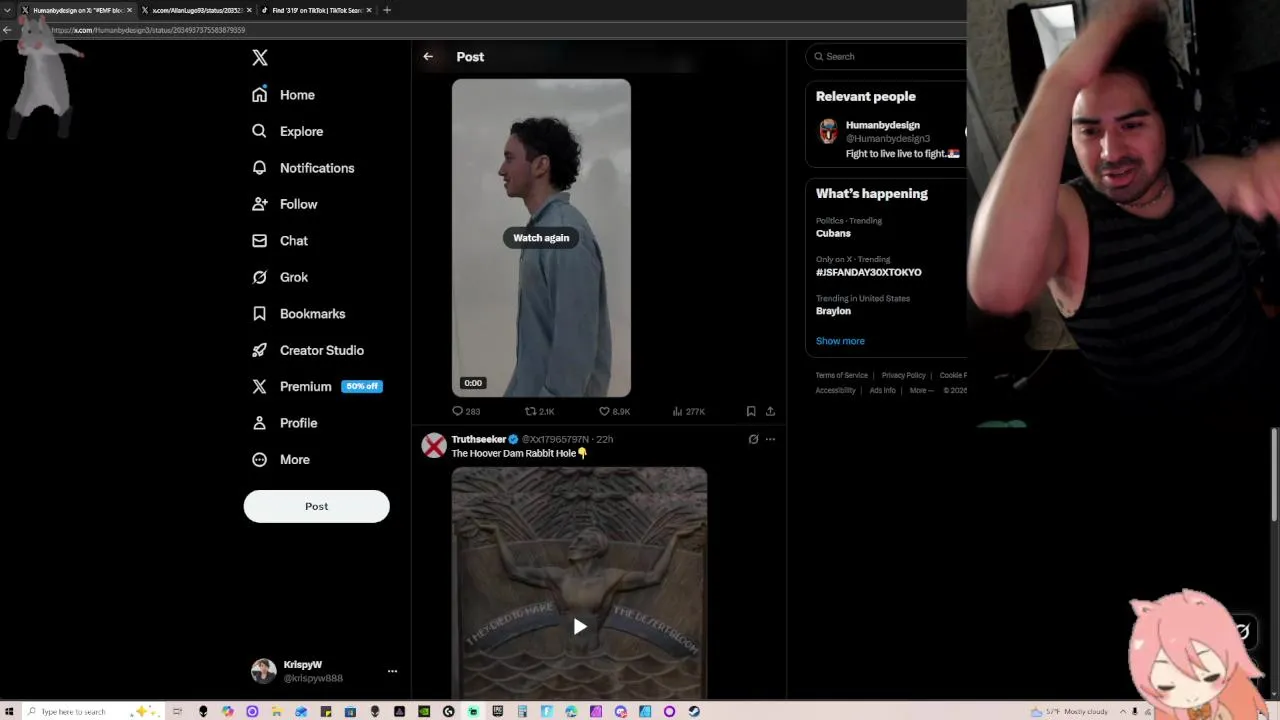Click the browser address bar URL

[149, 30]
